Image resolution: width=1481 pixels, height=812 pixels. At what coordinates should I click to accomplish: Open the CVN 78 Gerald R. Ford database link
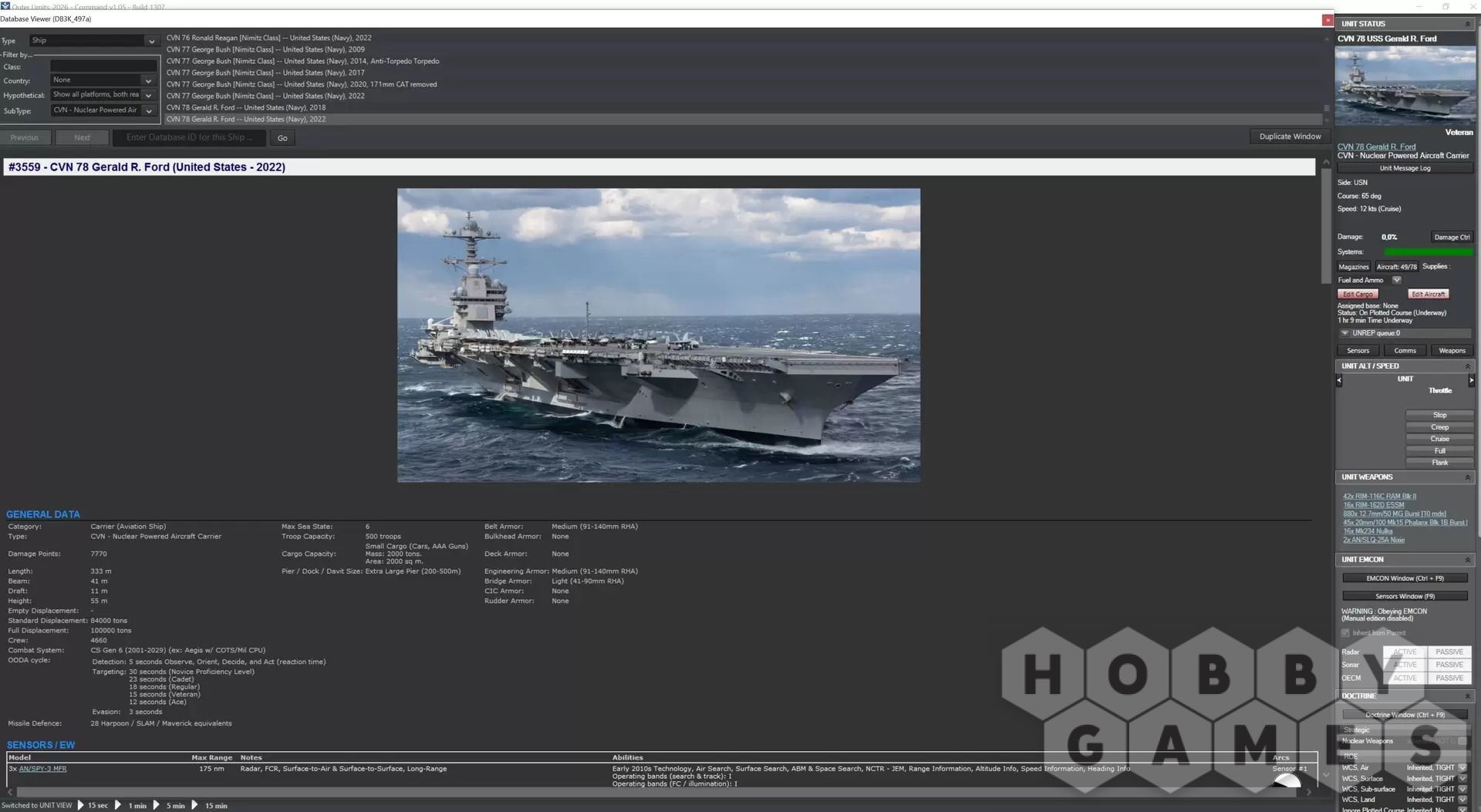pyautogui.click(x=1376, y=147)
